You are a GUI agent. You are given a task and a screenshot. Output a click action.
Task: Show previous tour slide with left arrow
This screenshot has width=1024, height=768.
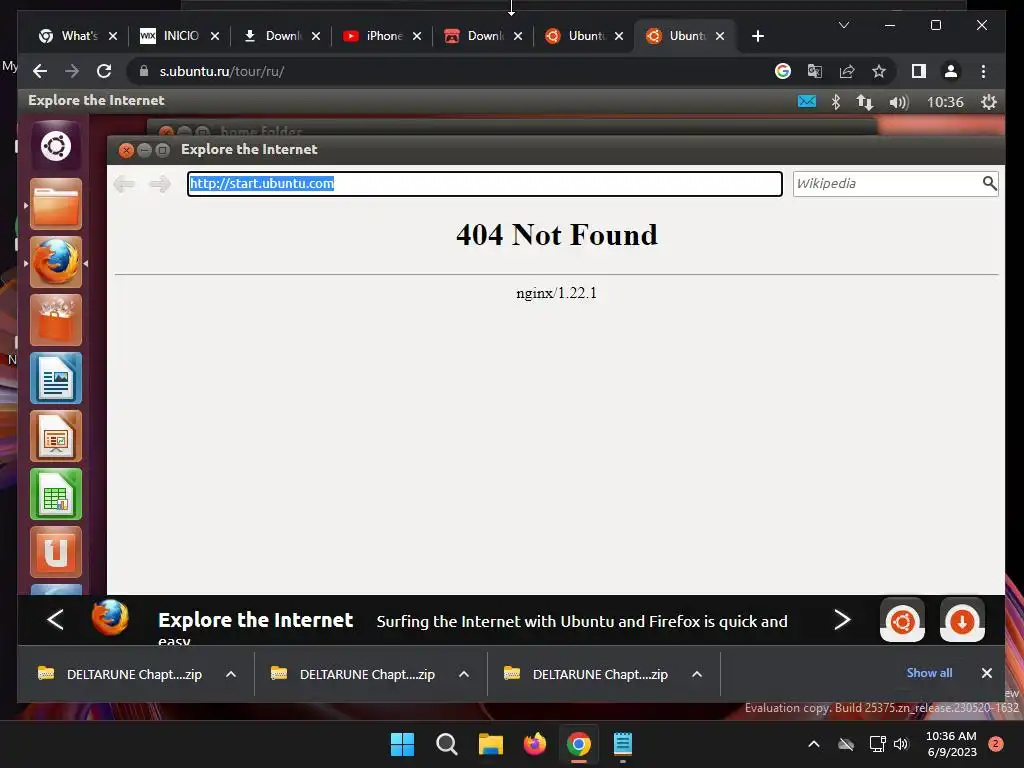pyautogui.click(x=56, y=620)
